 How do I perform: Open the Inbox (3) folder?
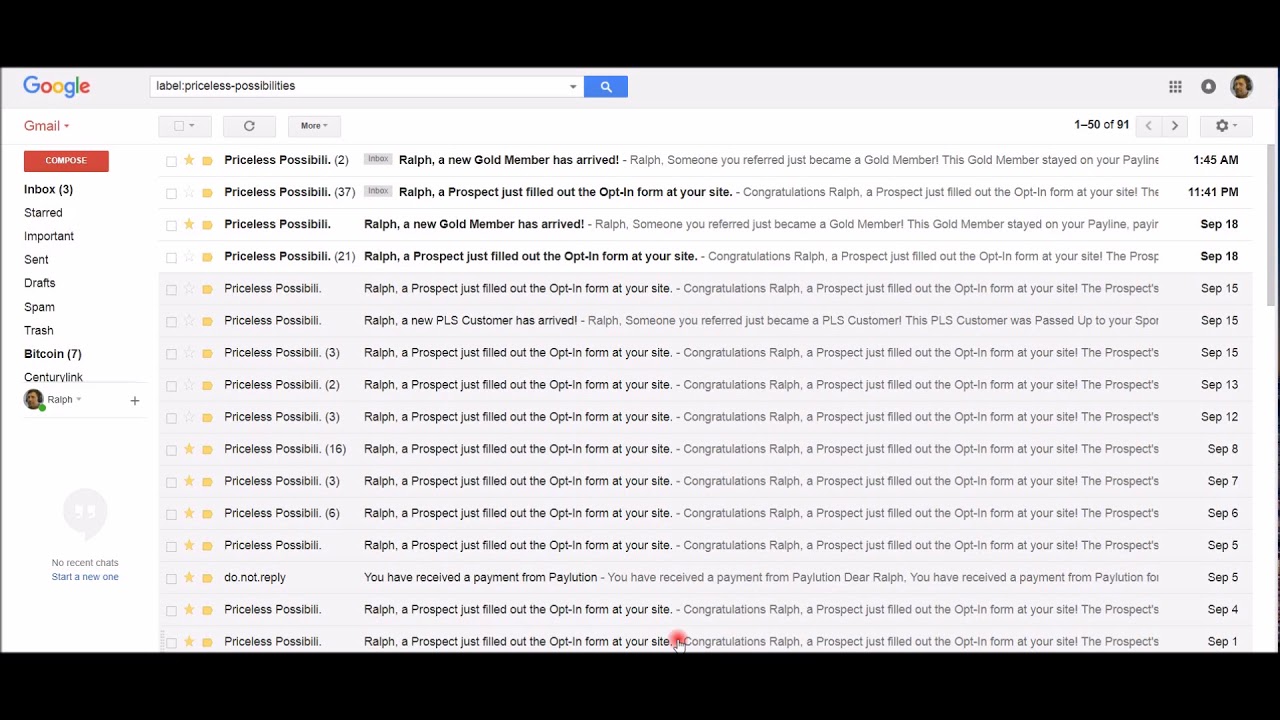[x=48, y=189]
